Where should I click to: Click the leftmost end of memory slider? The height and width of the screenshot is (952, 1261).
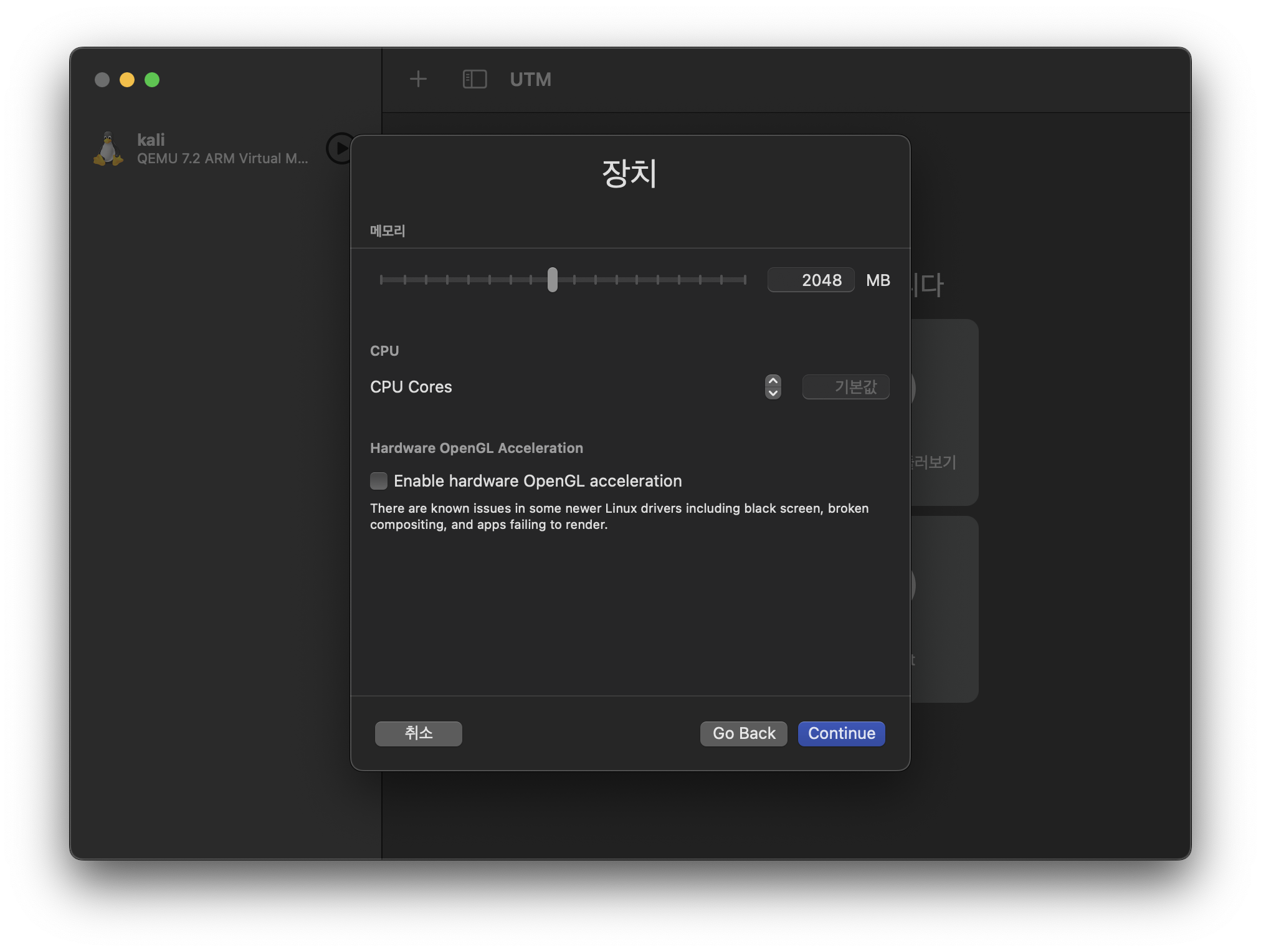[x=381, y=280]
